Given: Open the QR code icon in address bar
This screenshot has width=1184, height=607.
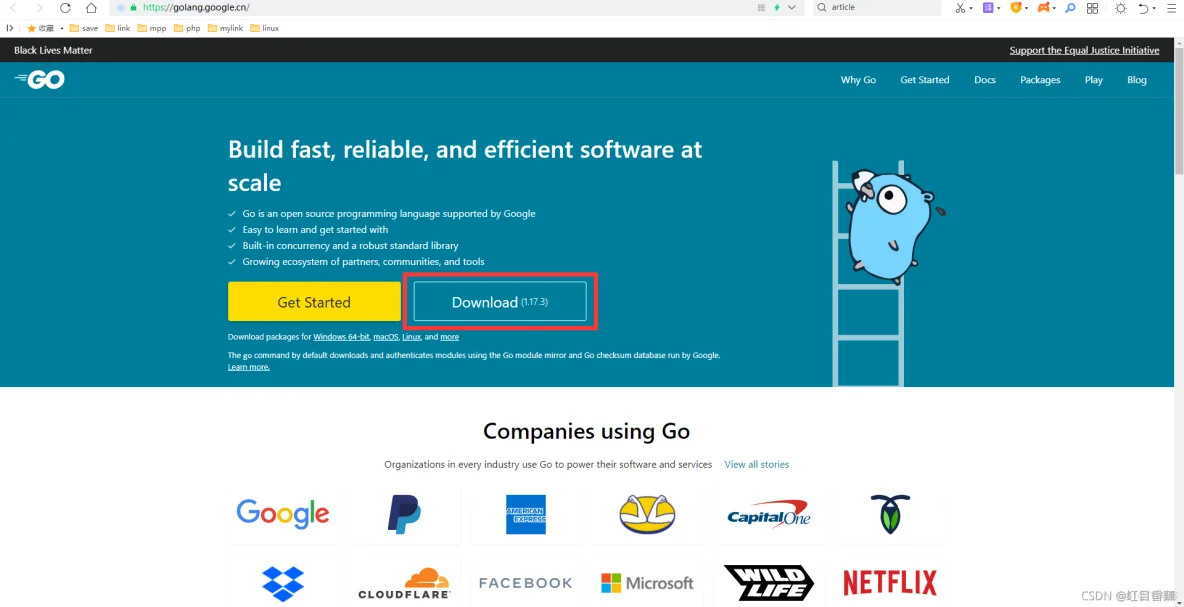Looking at the screenshot, I should point(761,8).
